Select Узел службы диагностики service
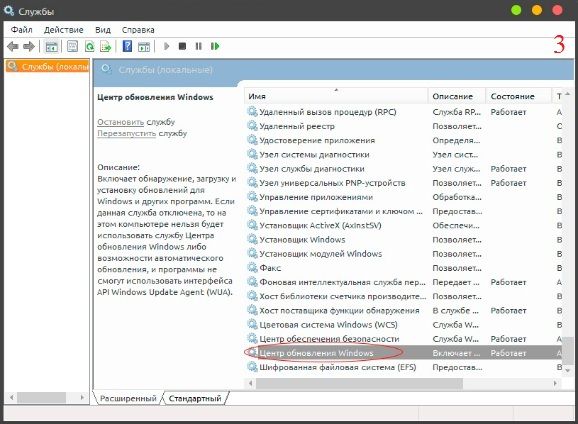 [404, 168]
